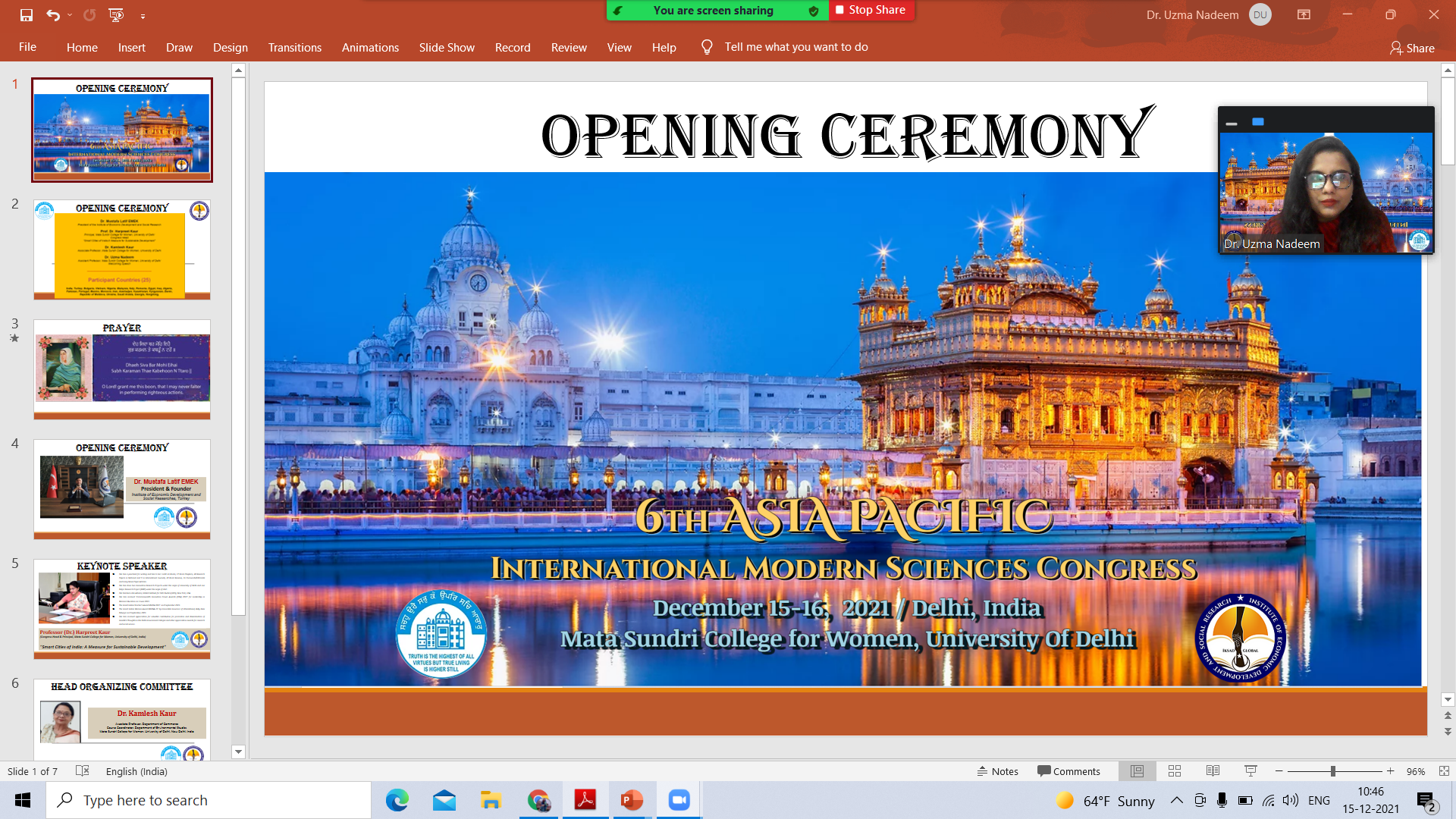Screen dimensions: 1456x819
Task: Click Previous Slide double arrow in editor scrollbar
Action: click(x=1448, y=716)
